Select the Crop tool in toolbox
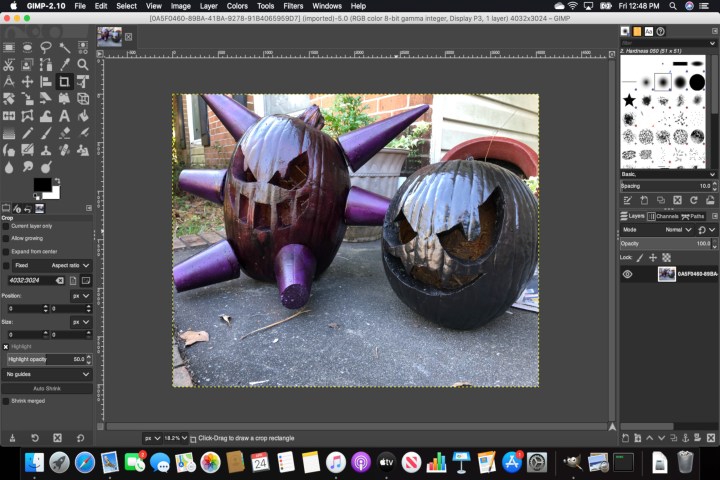The width and height of the screenshot is (720, 480). tap(64, 81)
